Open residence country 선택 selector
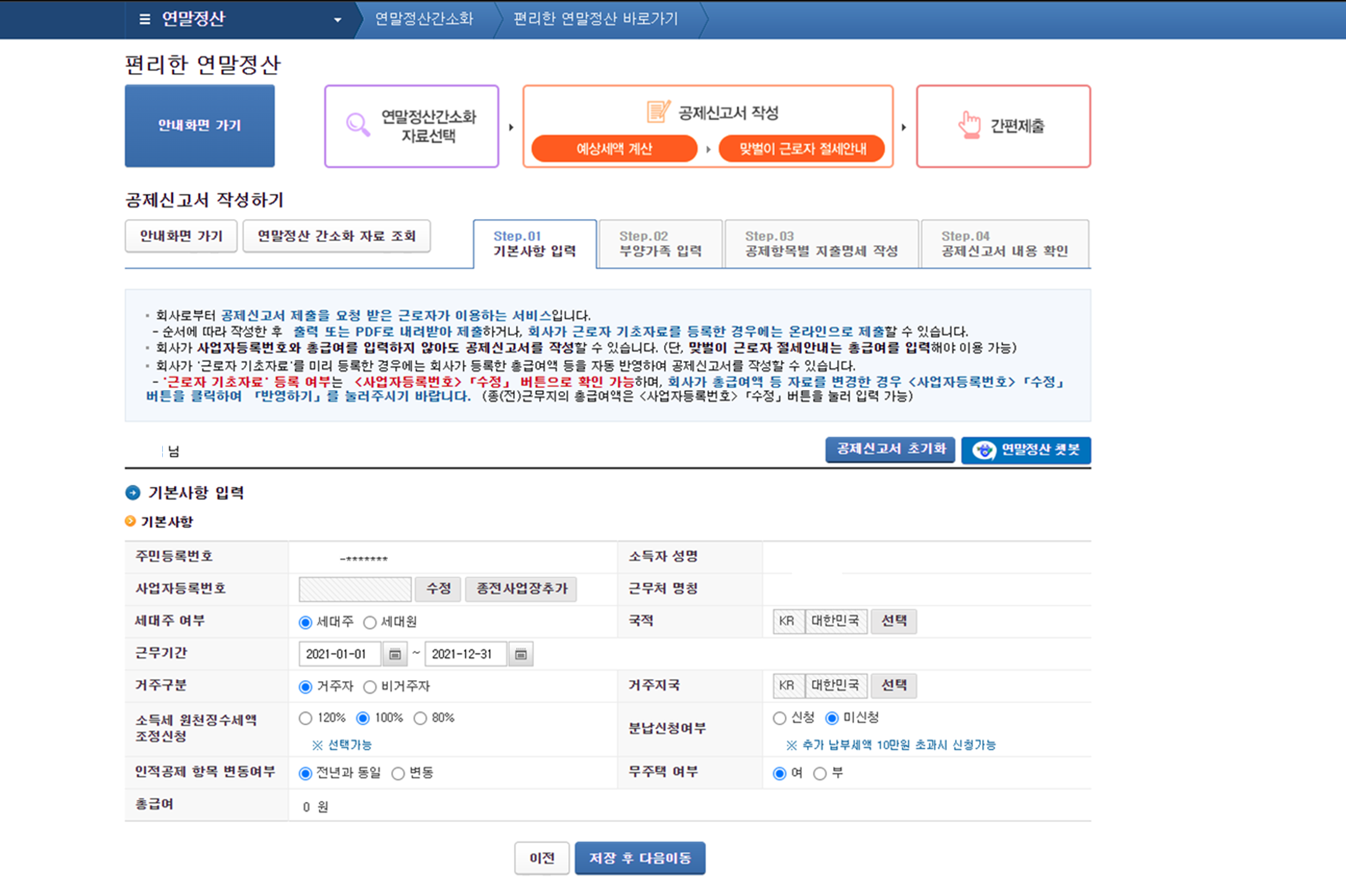 894,686
